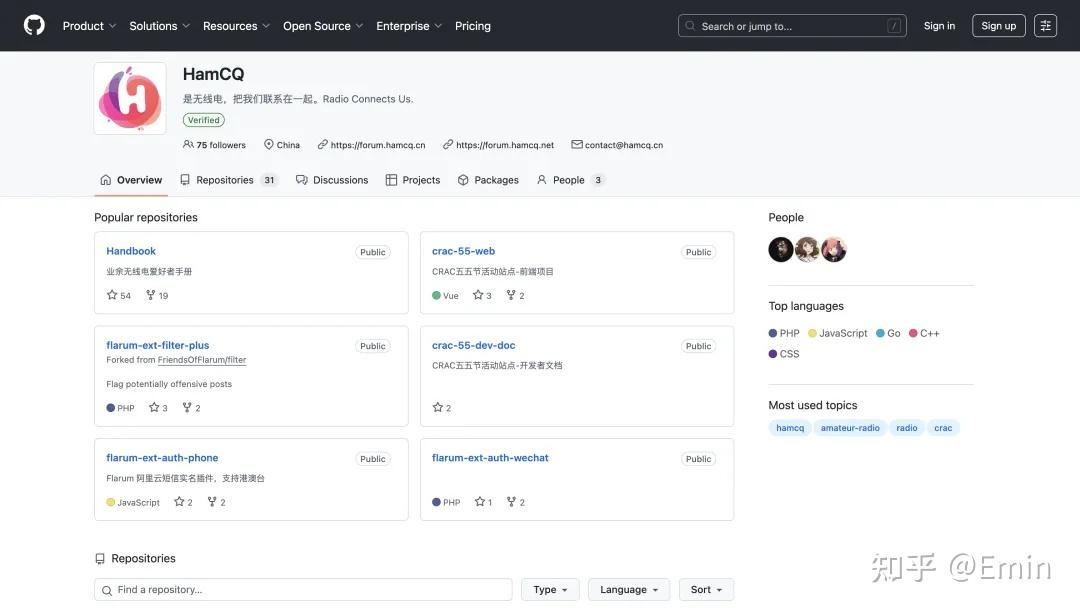Viewport: 1080px width, 612px height.
Task: Click the GitHub logo in header
Action: click(34, 26)
